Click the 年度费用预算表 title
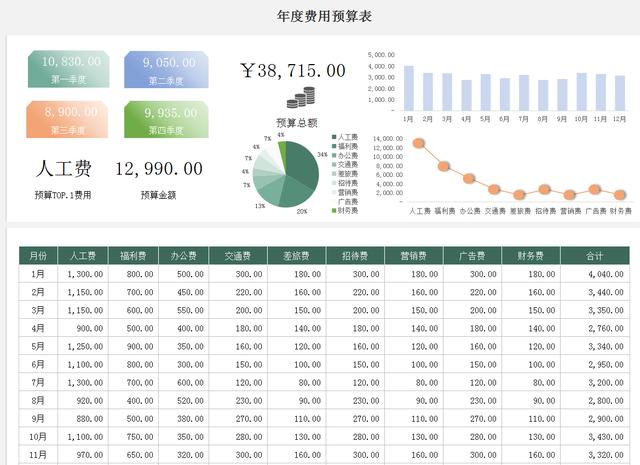The width and height of the screenshot is (640, 465). [319, 16]
